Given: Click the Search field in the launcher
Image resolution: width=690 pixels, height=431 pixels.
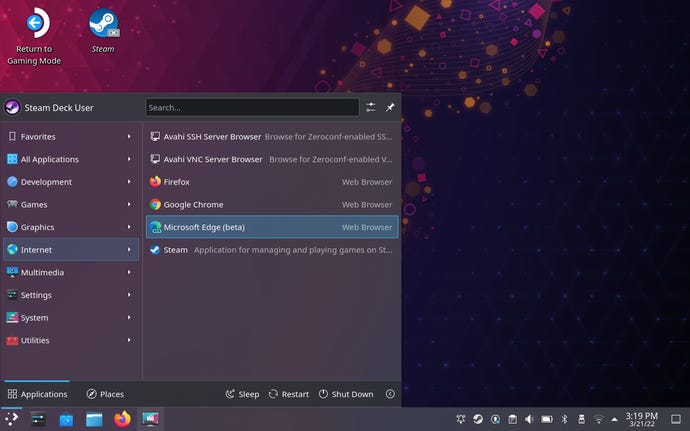Looking at the screenshot, I should tap(252, 107).
